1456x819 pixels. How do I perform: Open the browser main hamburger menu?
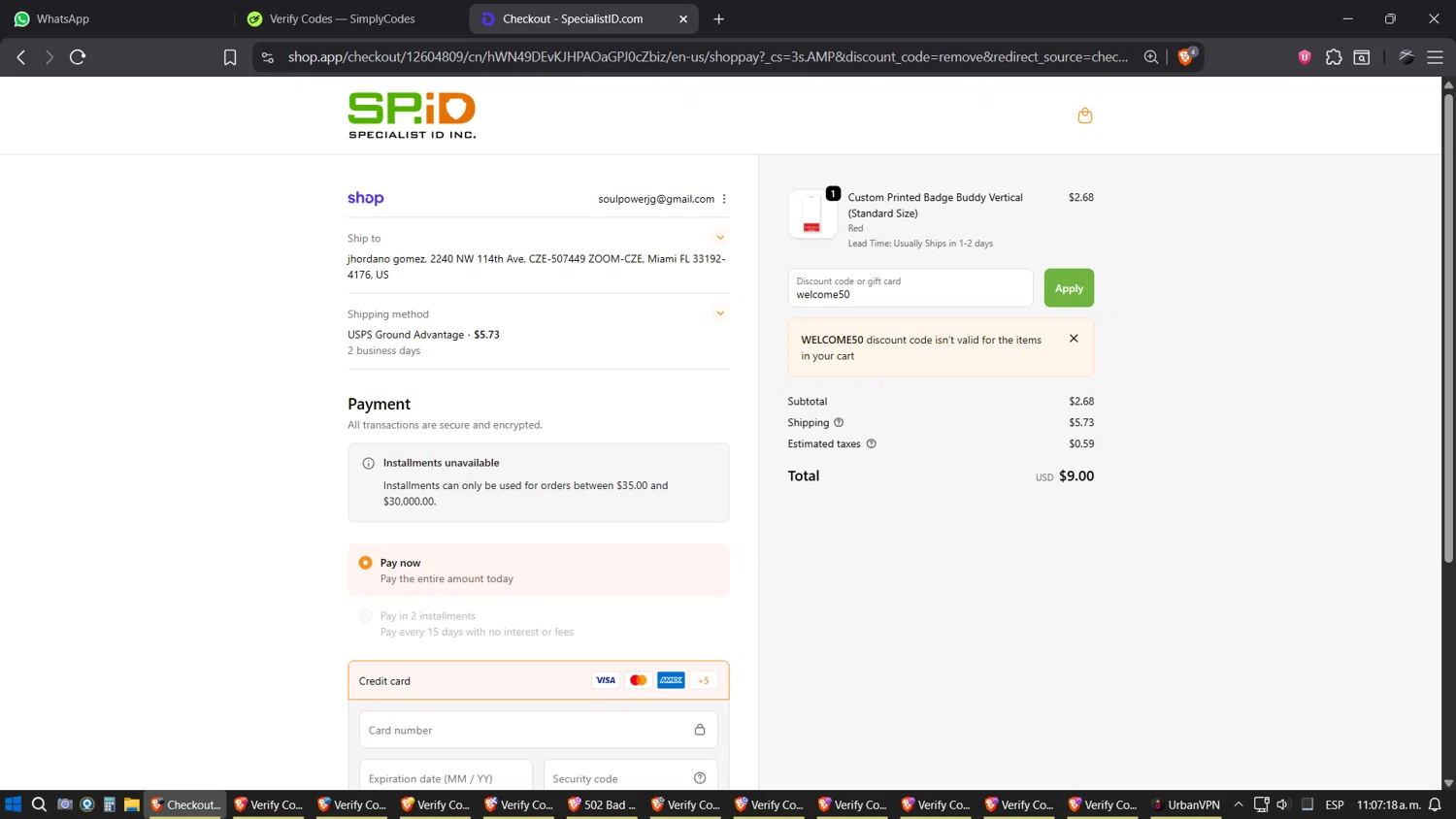[x=1435, y=57]
